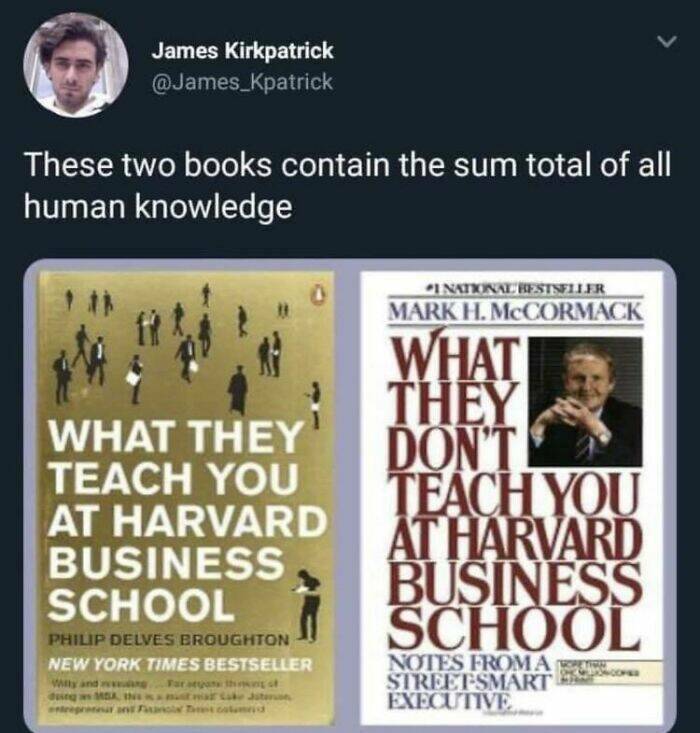Click the Philip Delves Broughton author name
The height and width of the screenshot is (733, 700).
coord(169,639)
